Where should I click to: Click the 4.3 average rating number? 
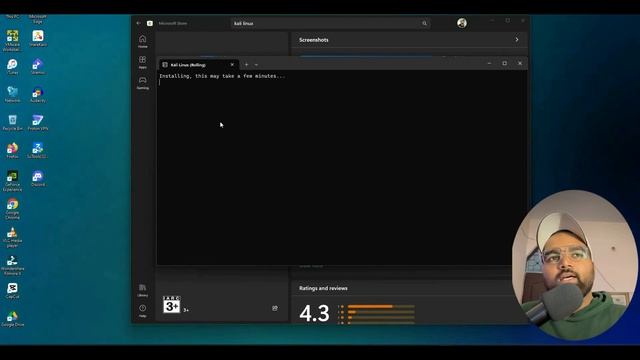coord(314,313)
